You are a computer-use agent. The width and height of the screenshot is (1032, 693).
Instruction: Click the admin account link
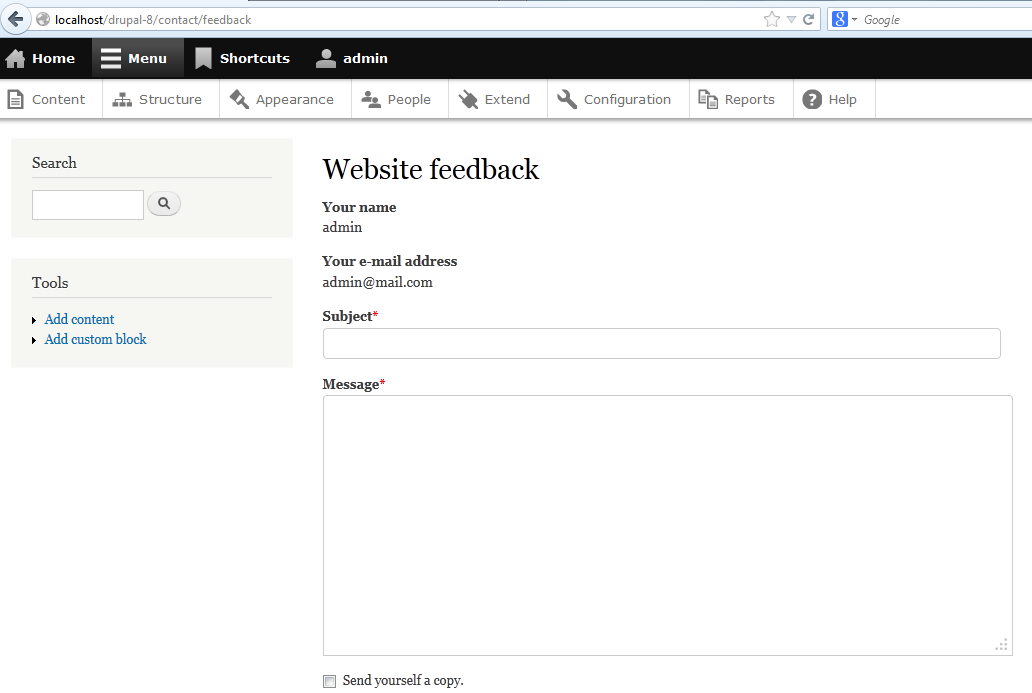[351, 57]
